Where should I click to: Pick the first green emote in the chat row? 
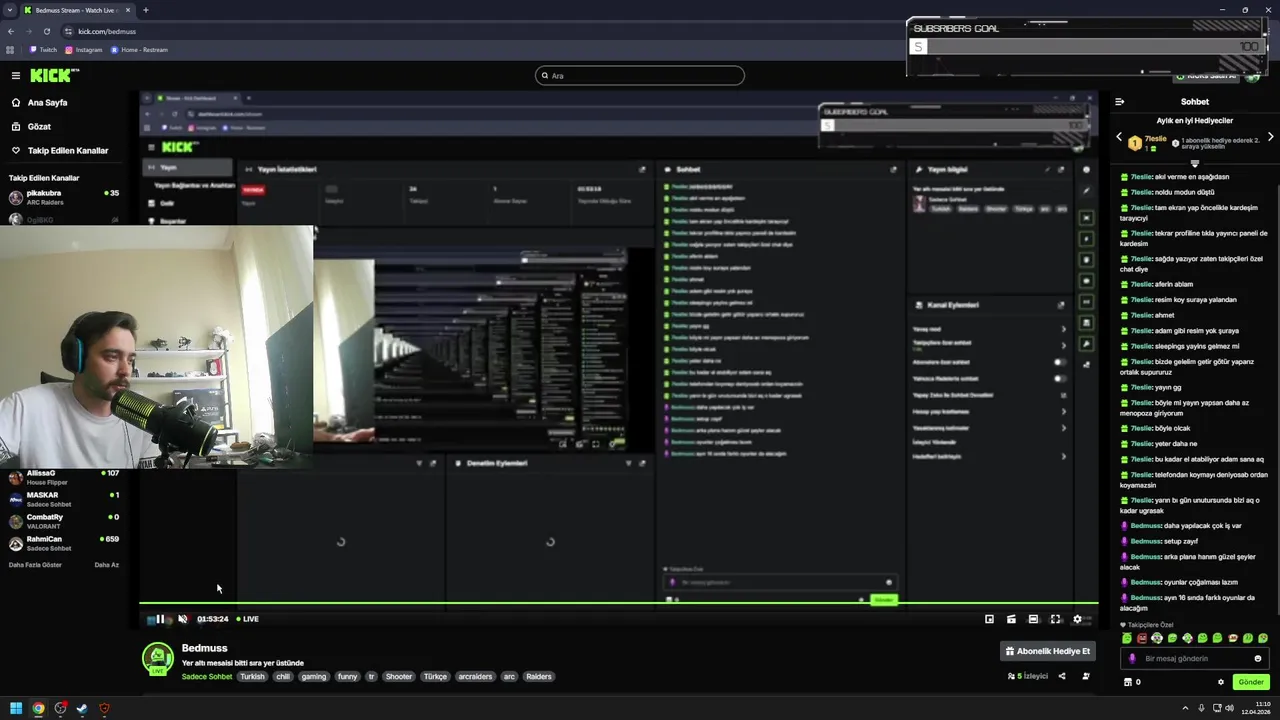(x=1127, y=638)
